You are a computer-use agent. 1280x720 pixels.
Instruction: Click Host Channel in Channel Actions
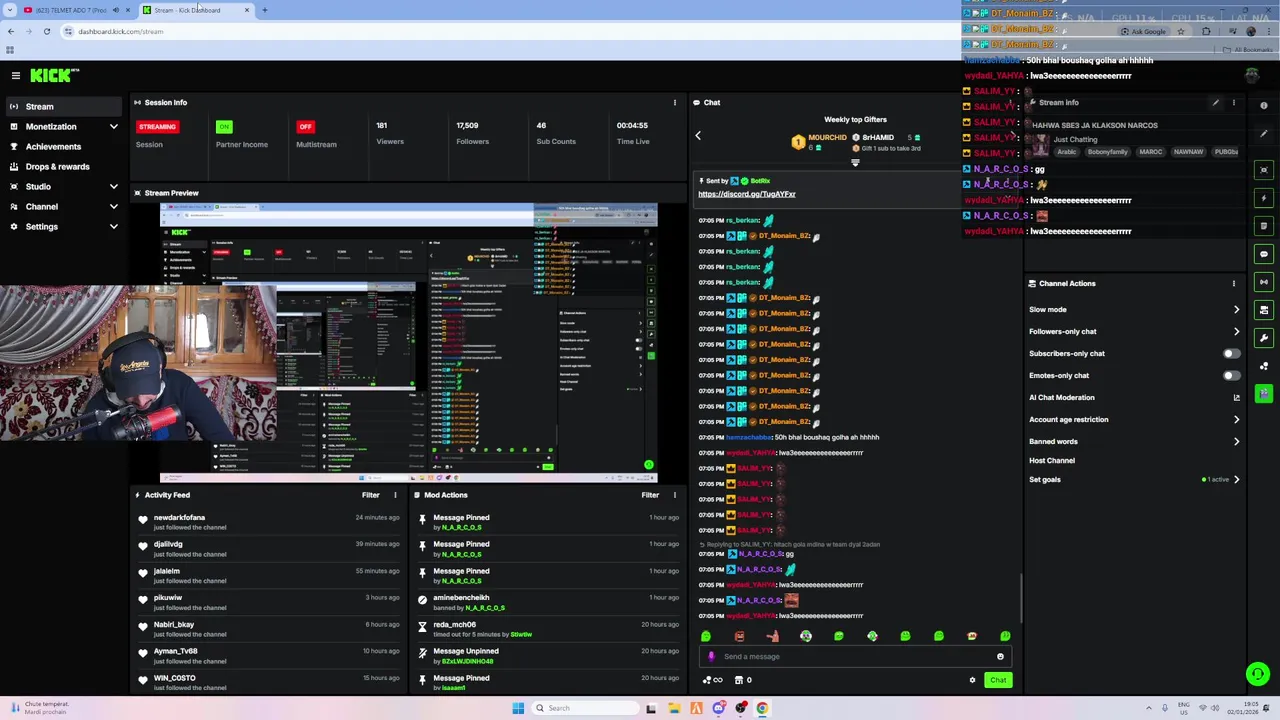click(1052, 461)
